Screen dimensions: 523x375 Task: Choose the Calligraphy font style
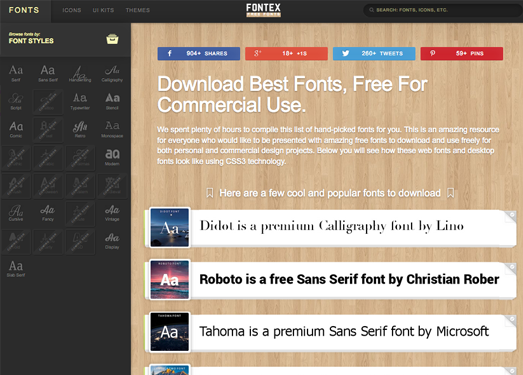112,73
